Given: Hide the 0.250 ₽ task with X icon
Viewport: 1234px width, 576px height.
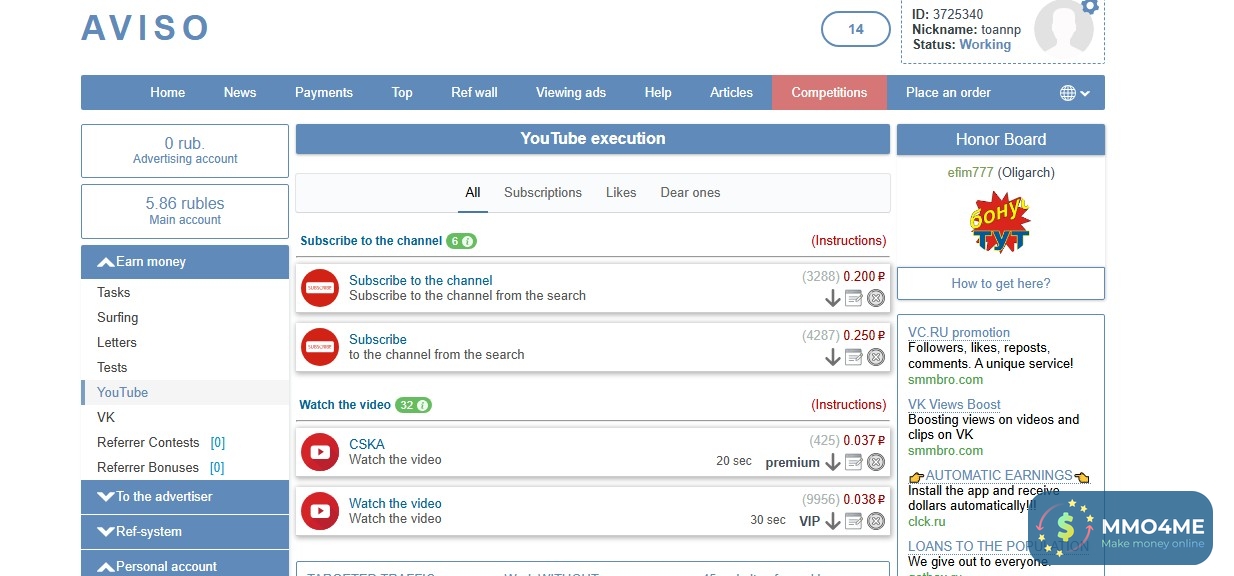Looking at the screenshot, I should click(876, 357).
